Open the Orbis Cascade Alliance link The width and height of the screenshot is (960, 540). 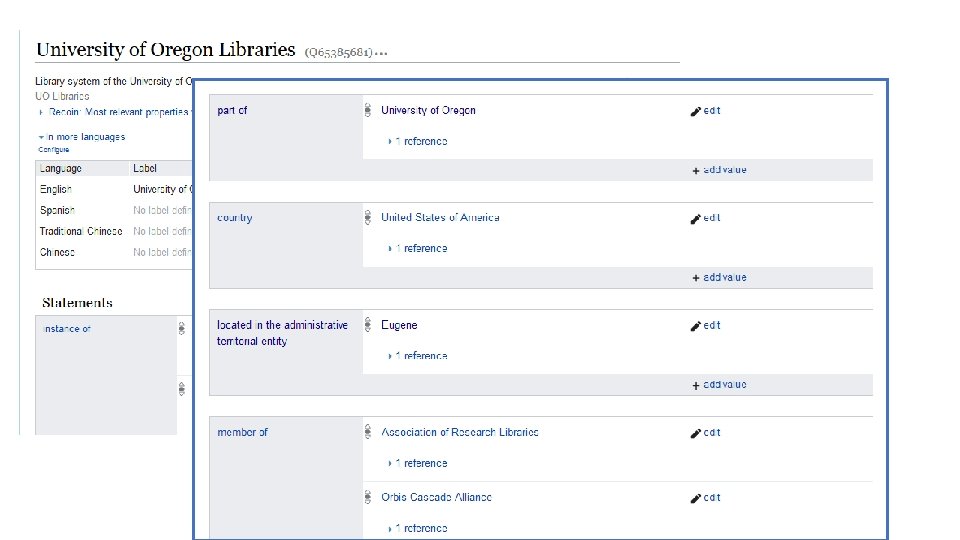click(436, 497)
